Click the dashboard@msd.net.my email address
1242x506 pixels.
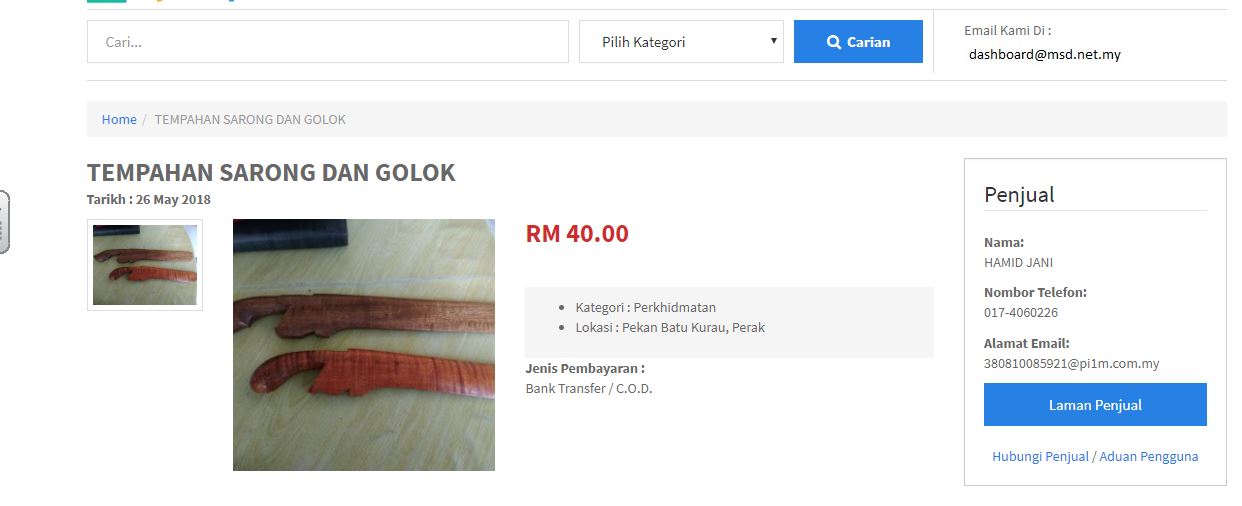click(x=1045, y=54)
